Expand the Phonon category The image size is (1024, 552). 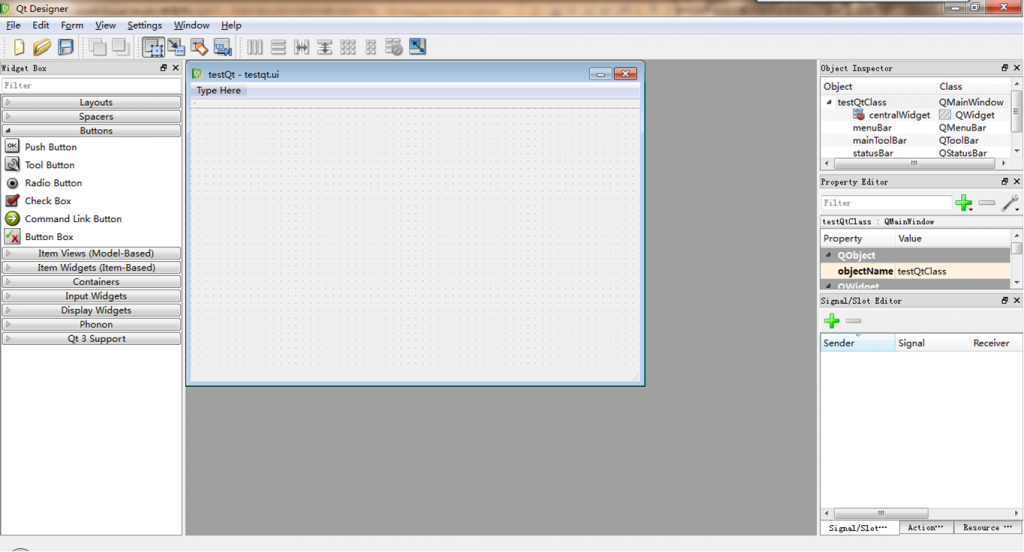tap(91, 325)
